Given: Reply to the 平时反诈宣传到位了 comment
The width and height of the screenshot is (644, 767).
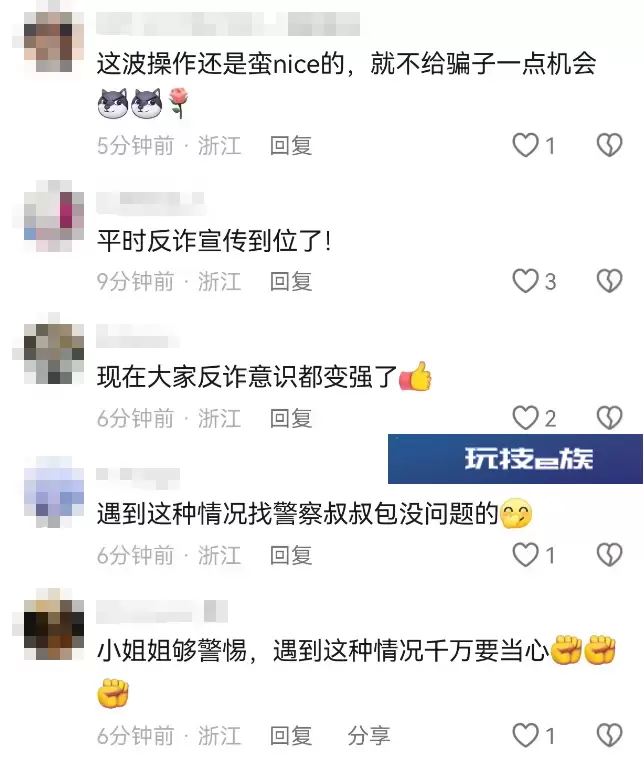Looking at the screenshot, I should point(291,282).
